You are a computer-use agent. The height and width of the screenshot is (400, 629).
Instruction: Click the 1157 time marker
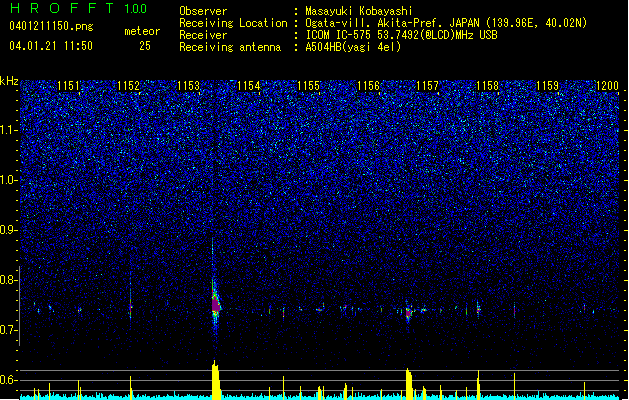click(428, 86)
